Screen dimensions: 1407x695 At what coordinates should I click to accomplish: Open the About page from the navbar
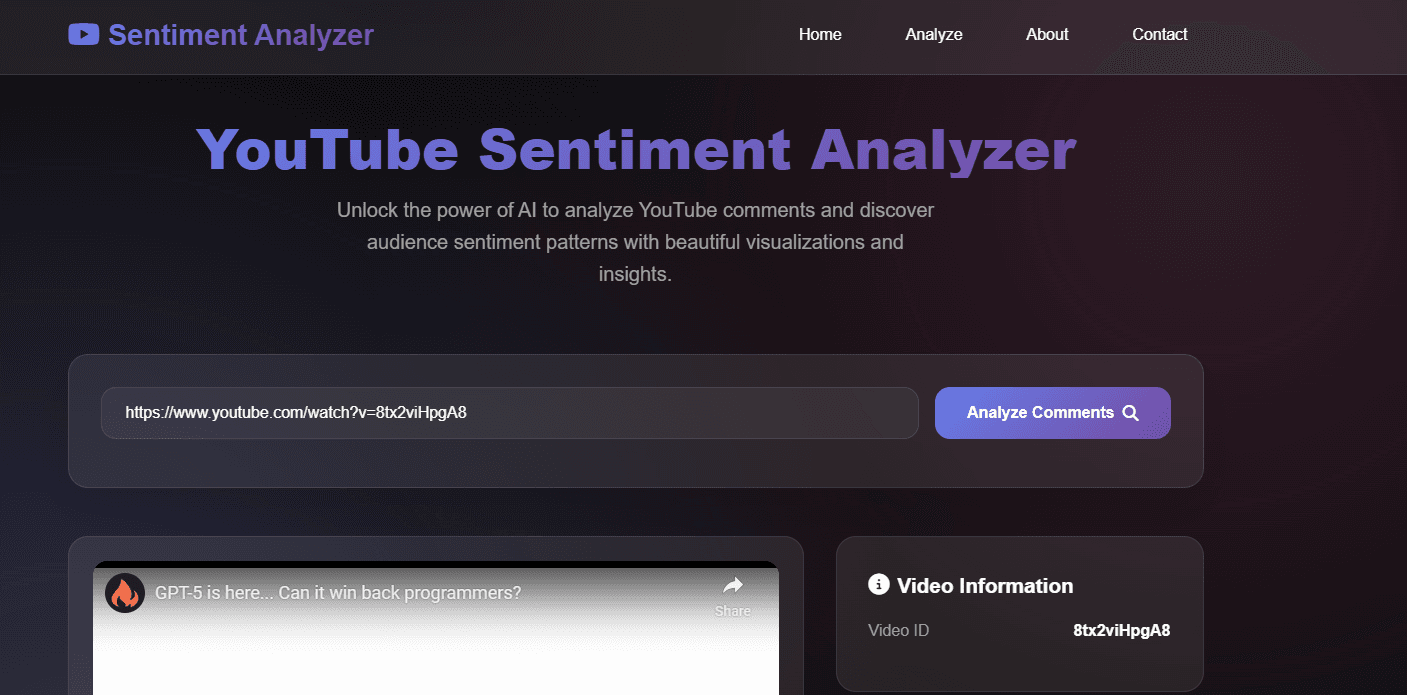tap(1046, 33)
